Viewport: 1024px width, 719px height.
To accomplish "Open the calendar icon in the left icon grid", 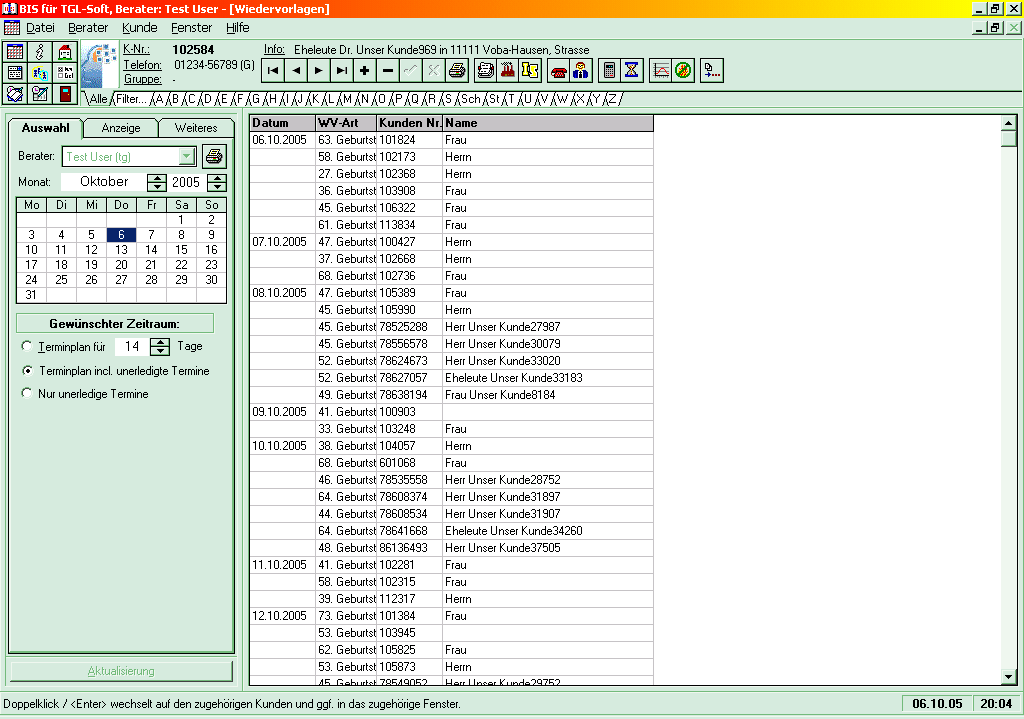I will pos(15,52).
